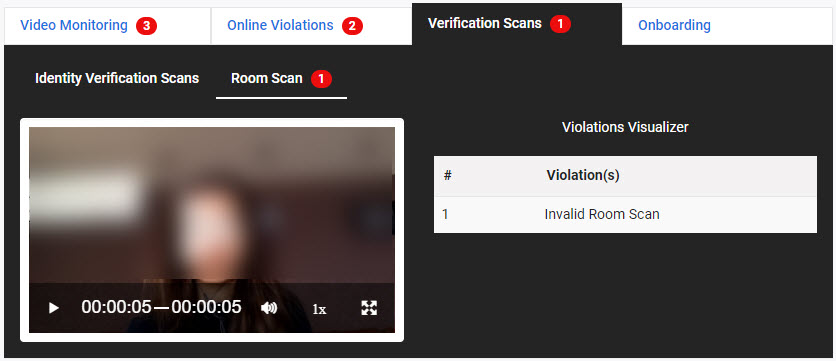Open the Online Violations tab
Image resolution: width=836 pixels, height=361 pixels.
(311, 26)
